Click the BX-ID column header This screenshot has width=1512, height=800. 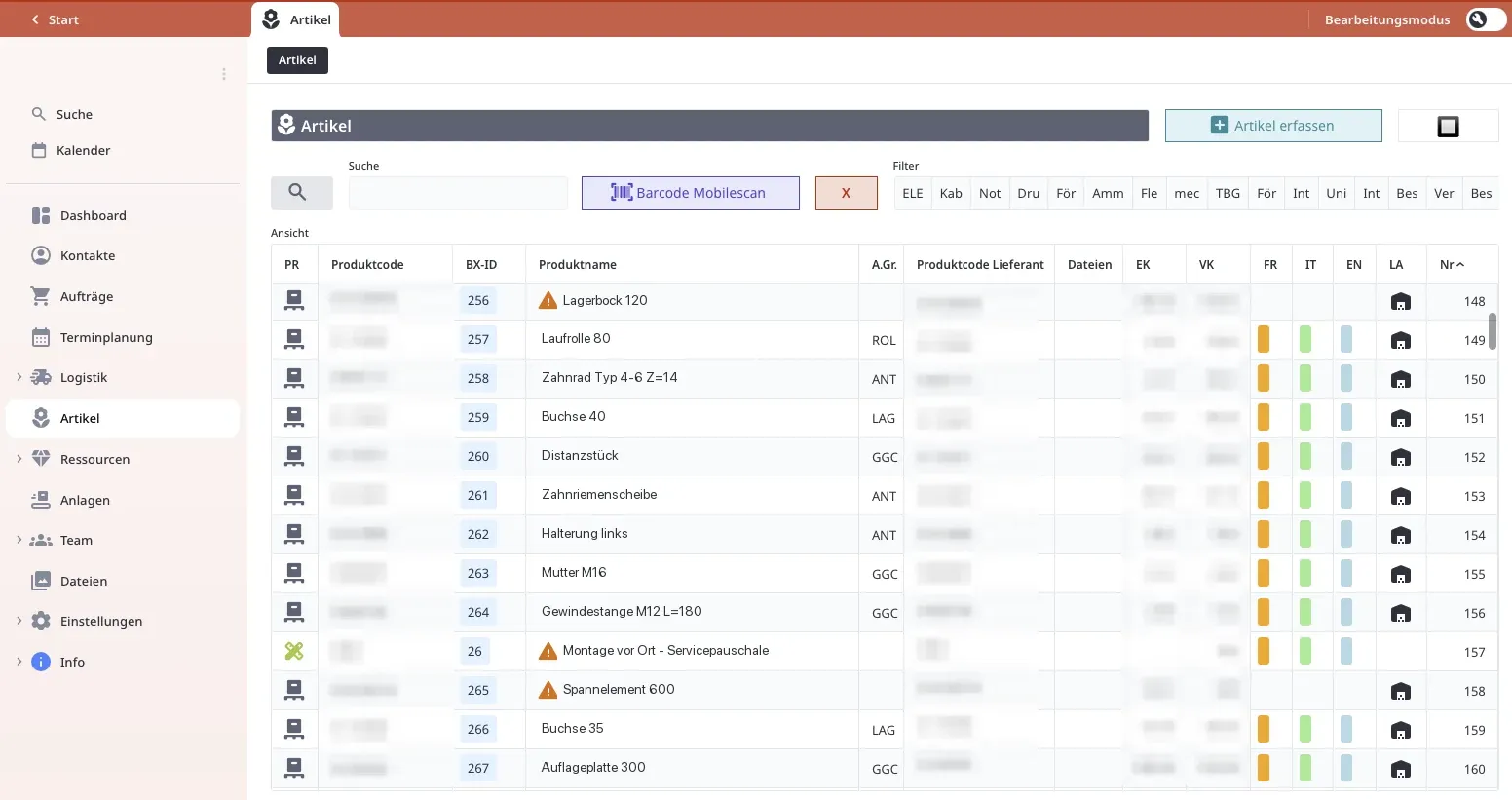[x=481, y=264]
